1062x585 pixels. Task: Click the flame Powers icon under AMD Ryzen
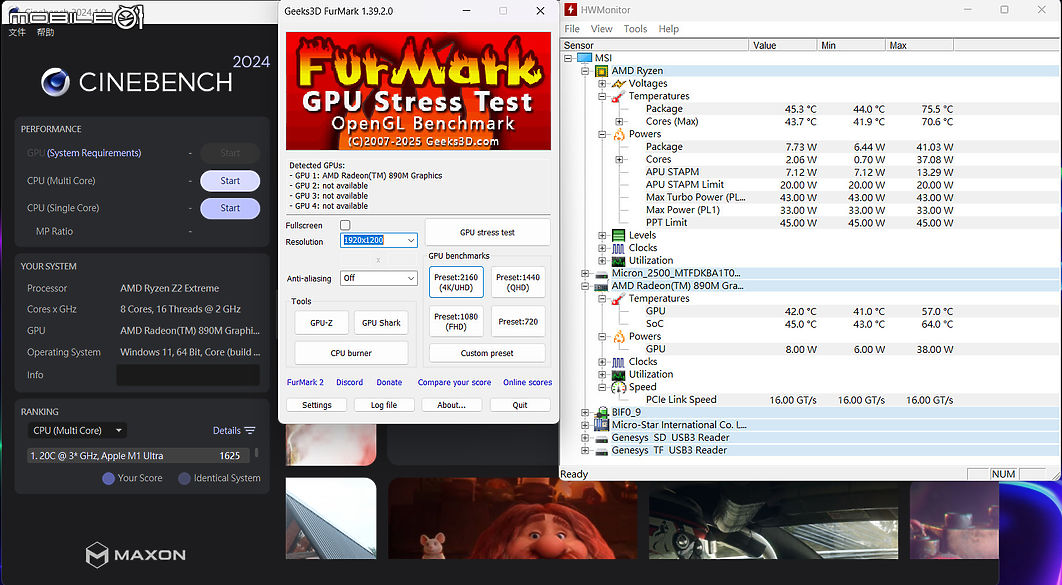point(618,134)
